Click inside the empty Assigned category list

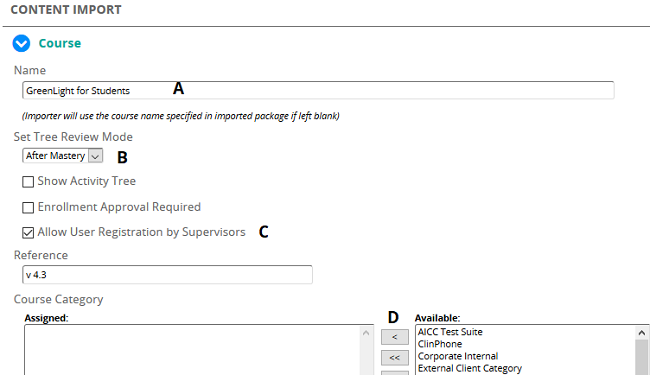tap(193, 350)
